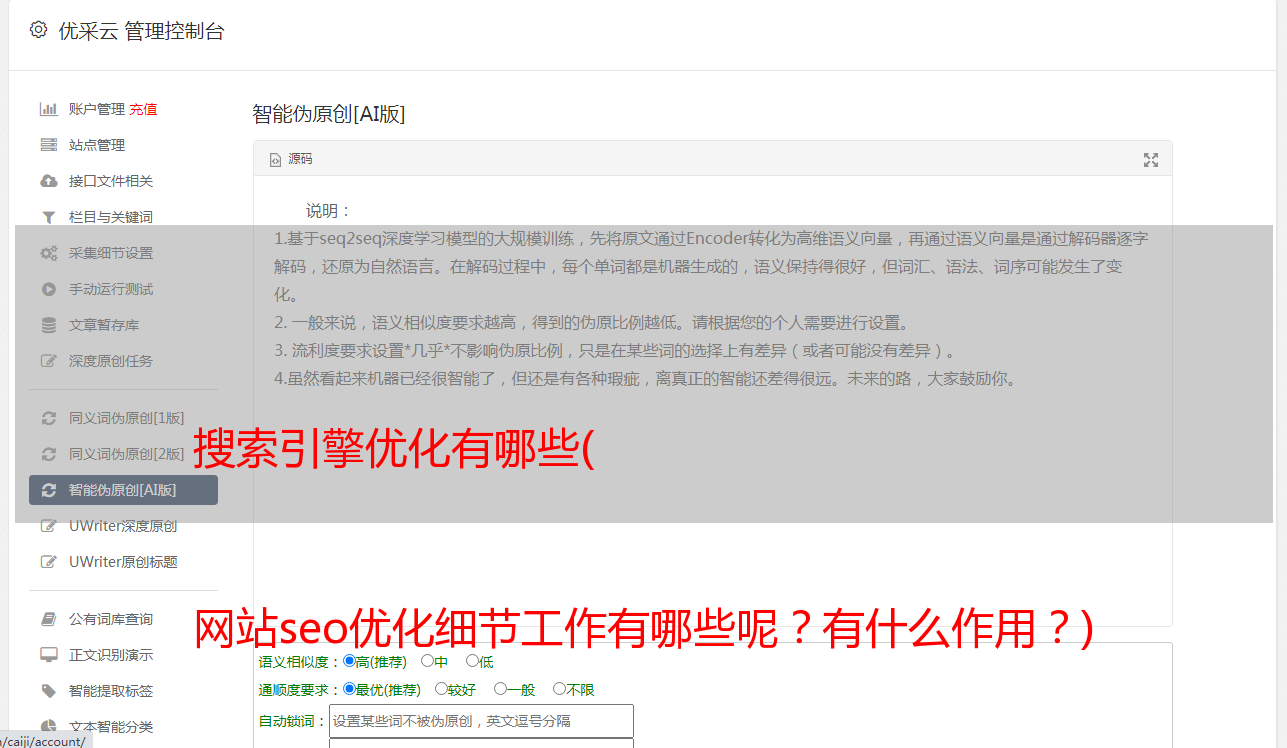Image resolution: width=1287 pixels, height=748 pixels.
Task: Choose 不限 for 通顺度要求
Action: [x=559, y=689]
